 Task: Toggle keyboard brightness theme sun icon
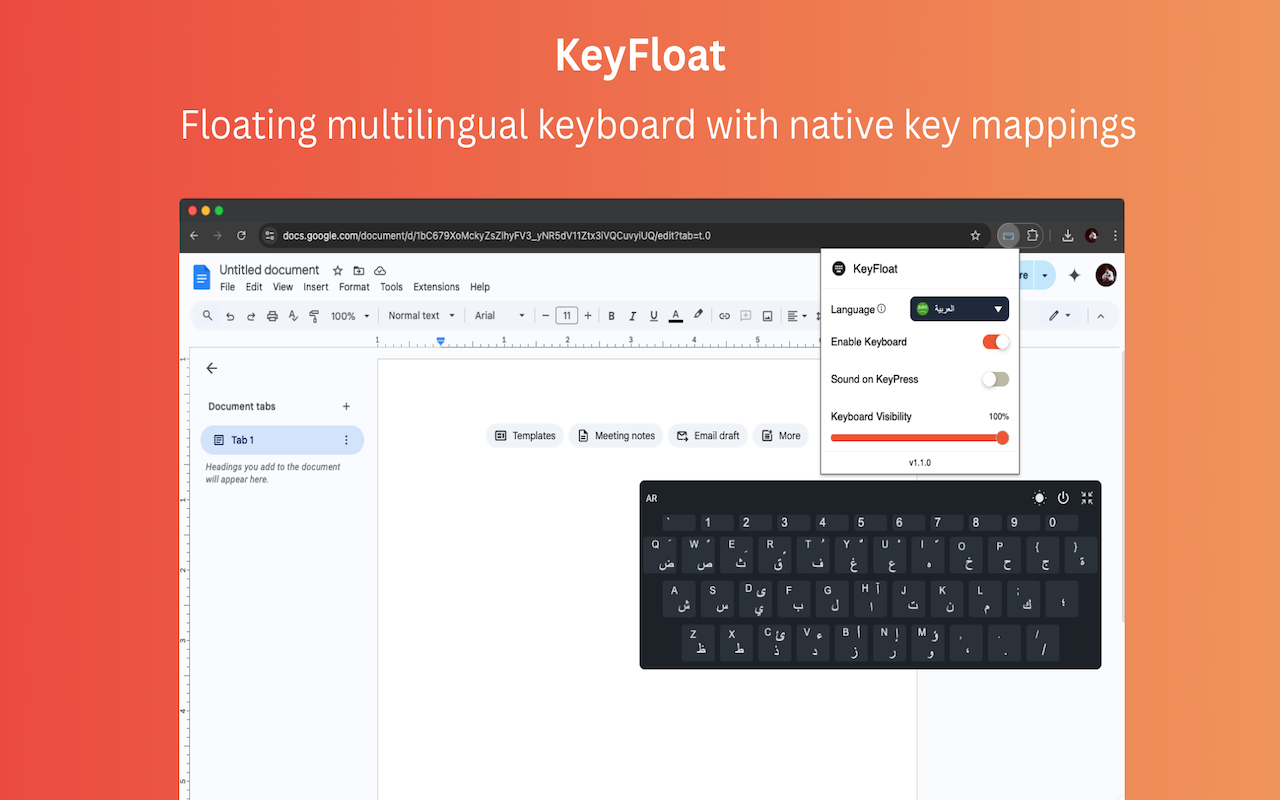pyautogui.click(x=1039, y=498)
